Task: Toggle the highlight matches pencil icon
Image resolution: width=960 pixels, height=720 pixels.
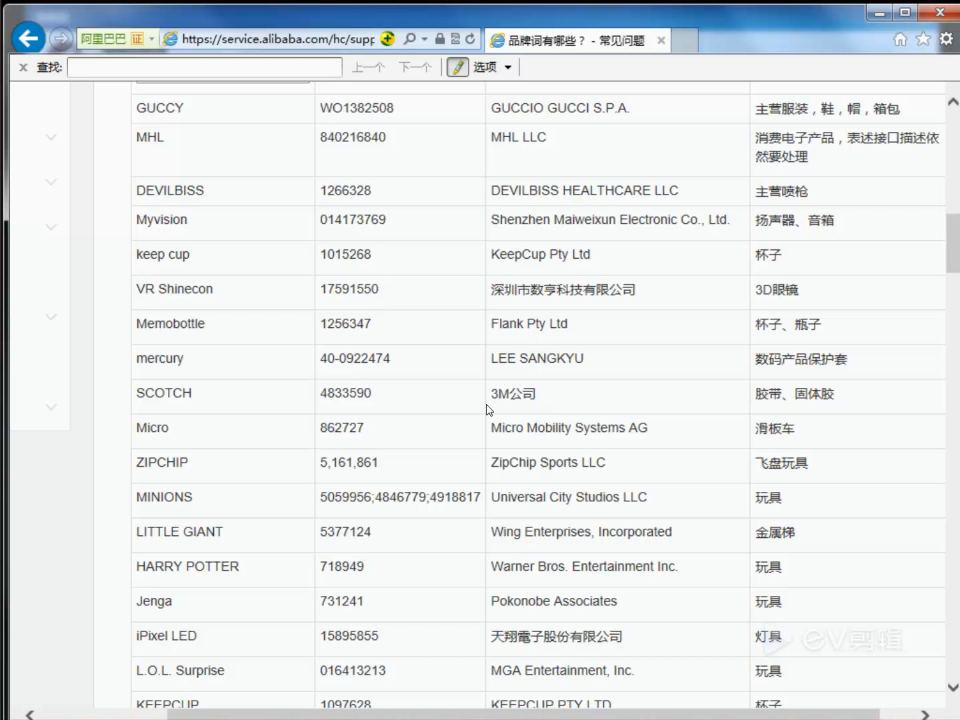Action: coord(457,67)
